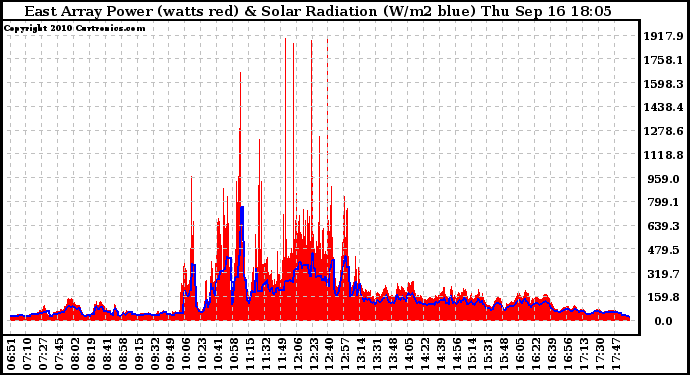The width and height of the screenshot is (690, 375).
Task: Click the 08:58 time label
Action: [x=124, y=353]
